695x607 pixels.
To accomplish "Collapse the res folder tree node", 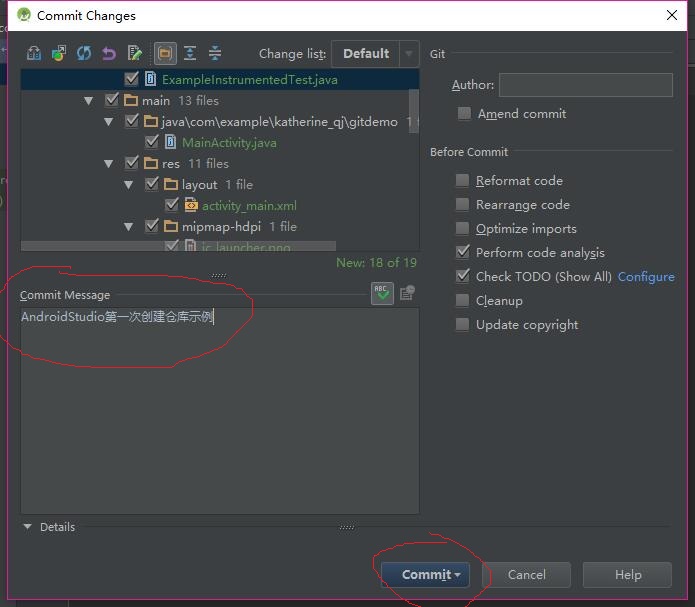I will click(x=109, y=164).
